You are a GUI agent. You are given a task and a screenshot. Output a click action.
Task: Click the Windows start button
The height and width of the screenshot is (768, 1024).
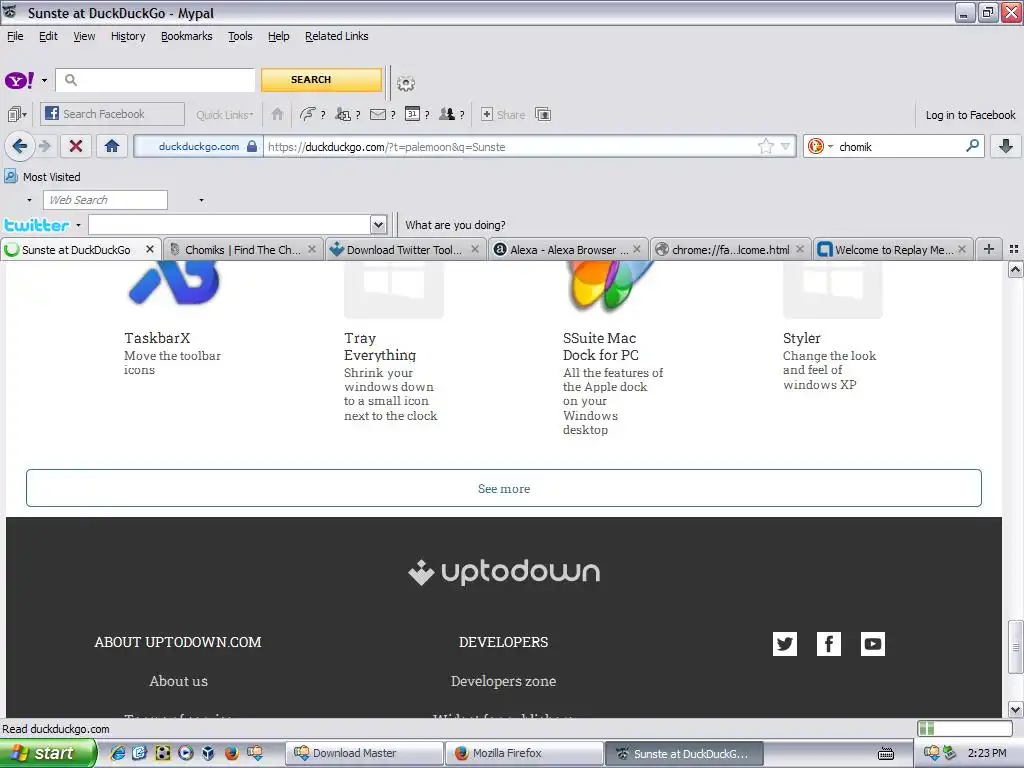pyautogui.click(x=48, y=753)
